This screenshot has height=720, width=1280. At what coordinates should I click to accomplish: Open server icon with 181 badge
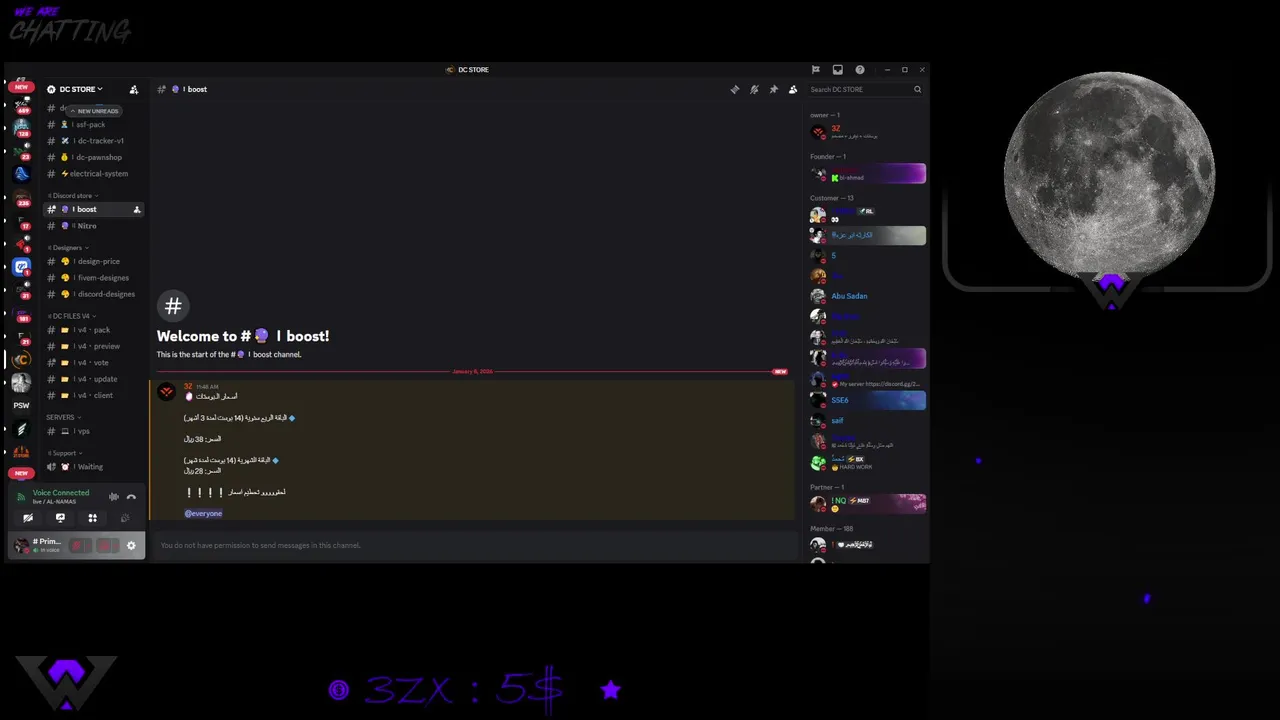pyautogui.click(x=21, y=312)
